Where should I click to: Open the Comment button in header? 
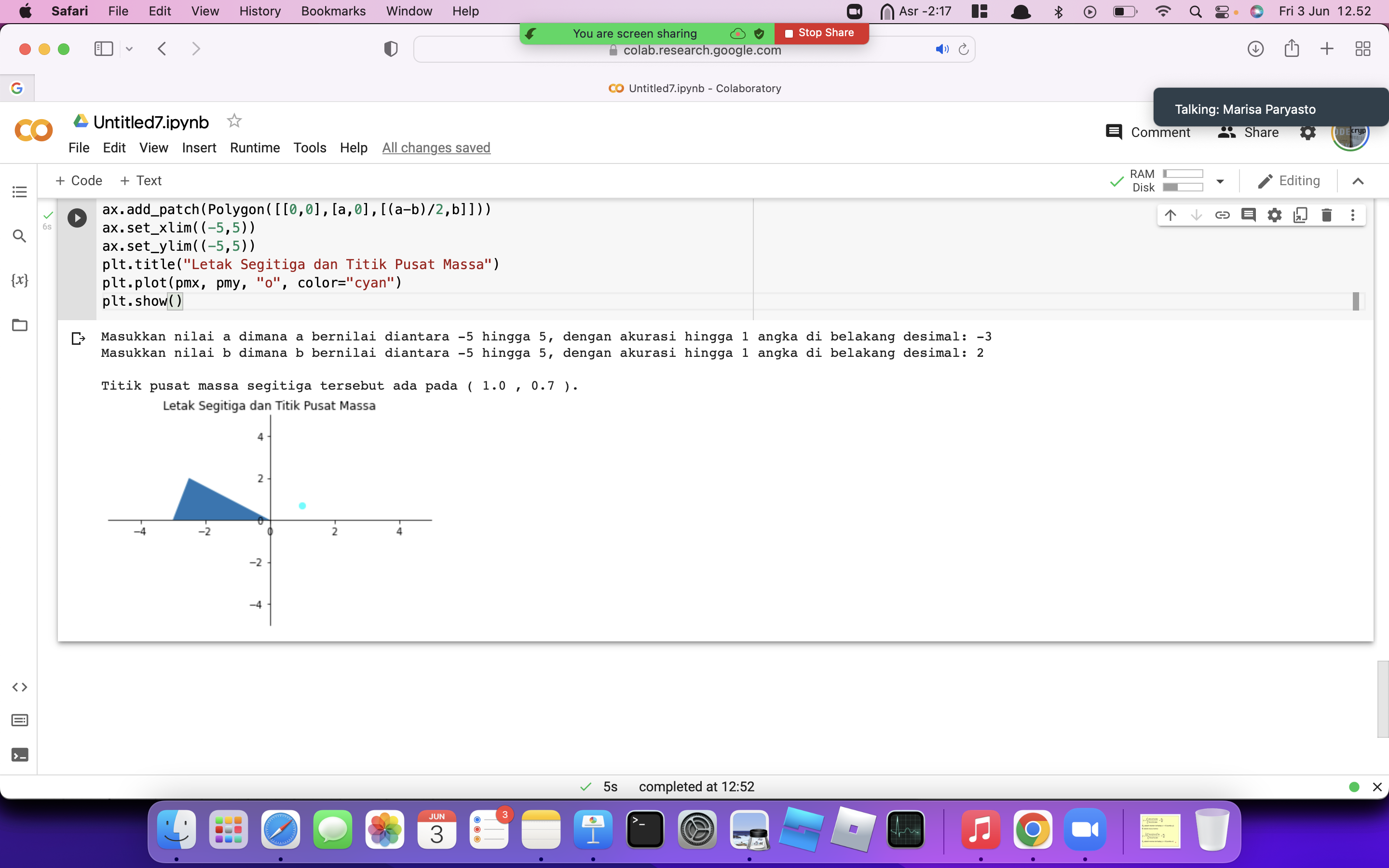(1148, 133)
